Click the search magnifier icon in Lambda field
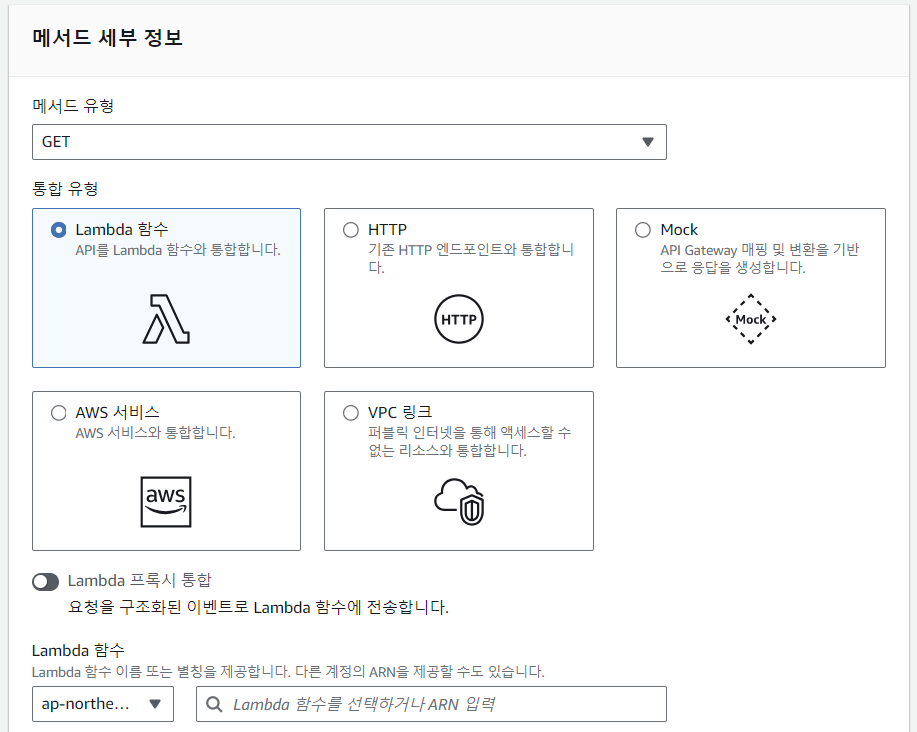The height and width of the screenshot is (732, 917). (x=214, y=704)
